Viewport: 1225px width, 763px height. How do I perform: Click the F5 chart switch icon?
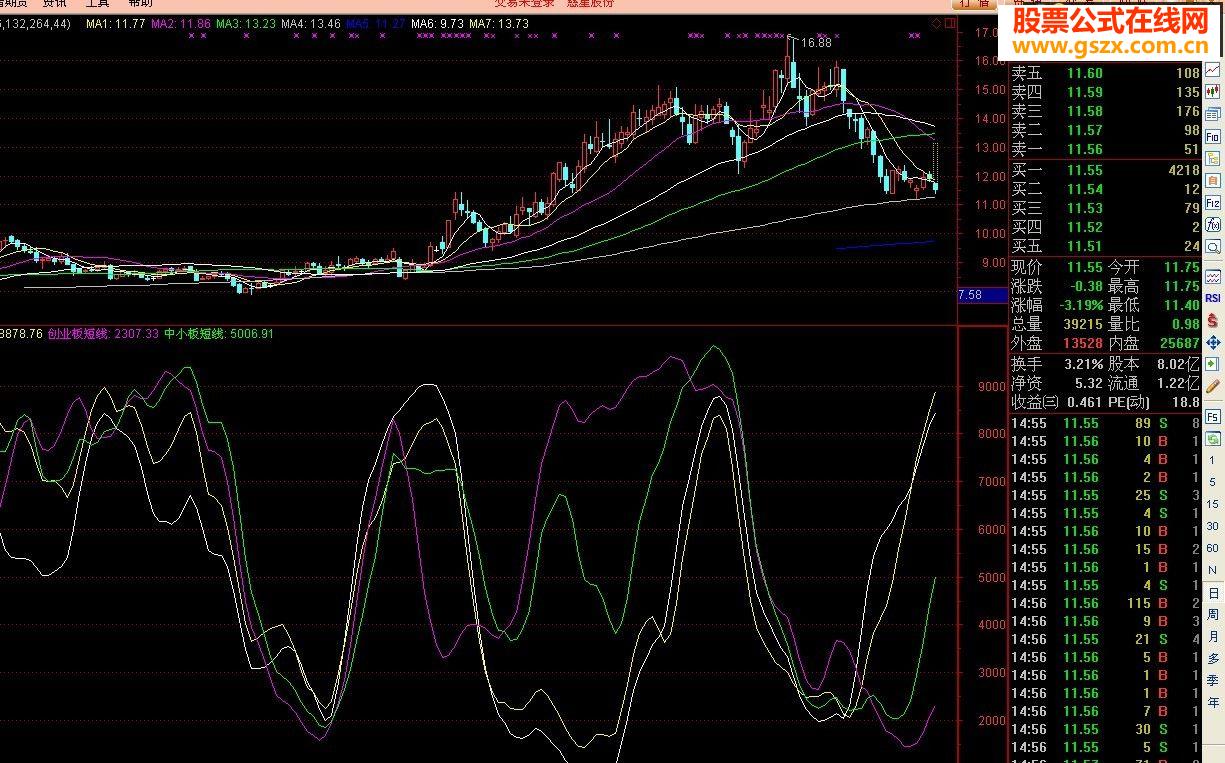1213,416
